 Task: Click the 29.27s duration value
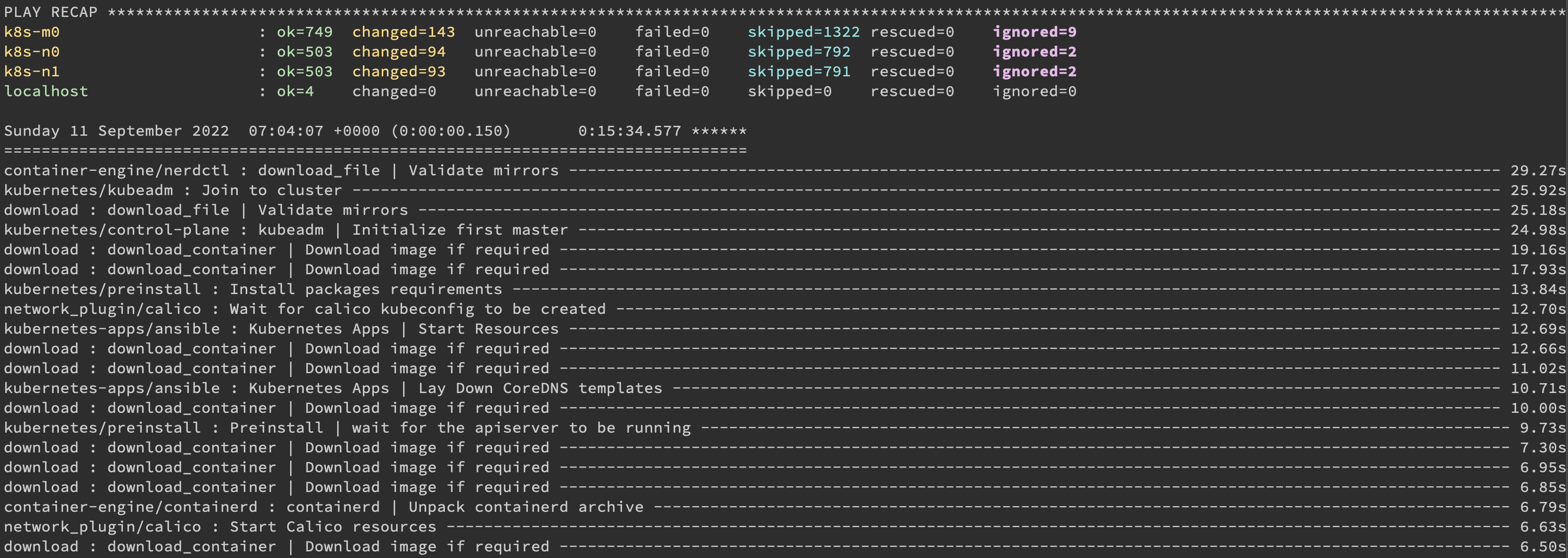tap(1537, 171)
